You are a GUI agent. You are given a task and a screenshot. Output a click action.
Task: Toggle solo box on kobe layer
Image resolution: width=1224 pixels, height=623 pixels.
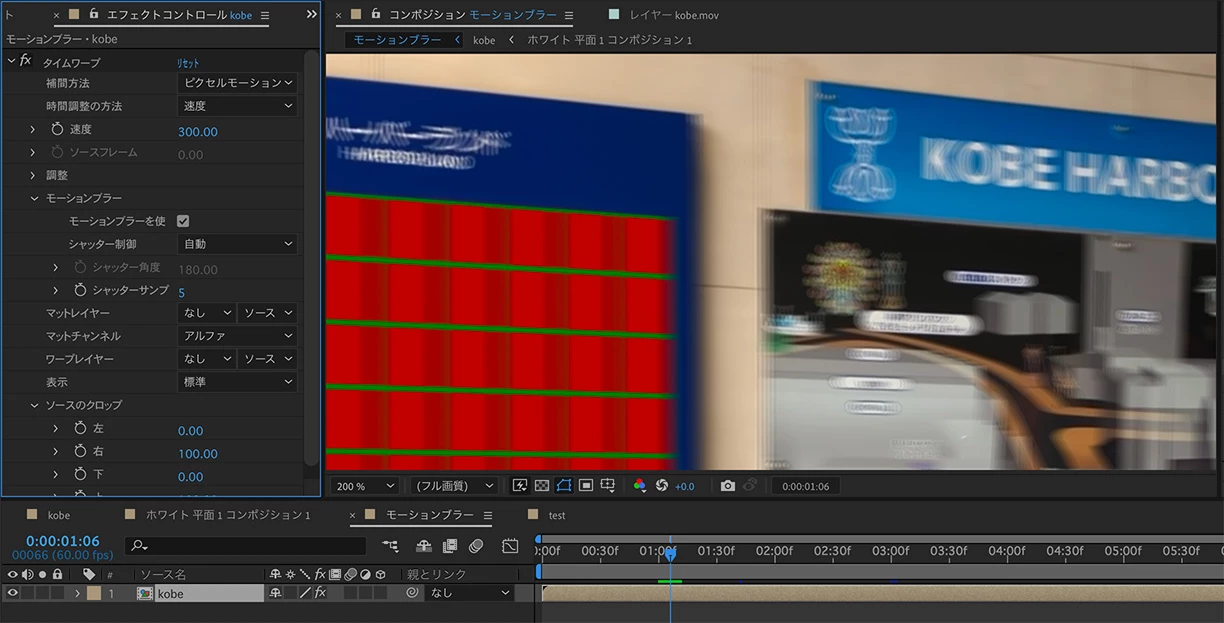click(42, 593)
